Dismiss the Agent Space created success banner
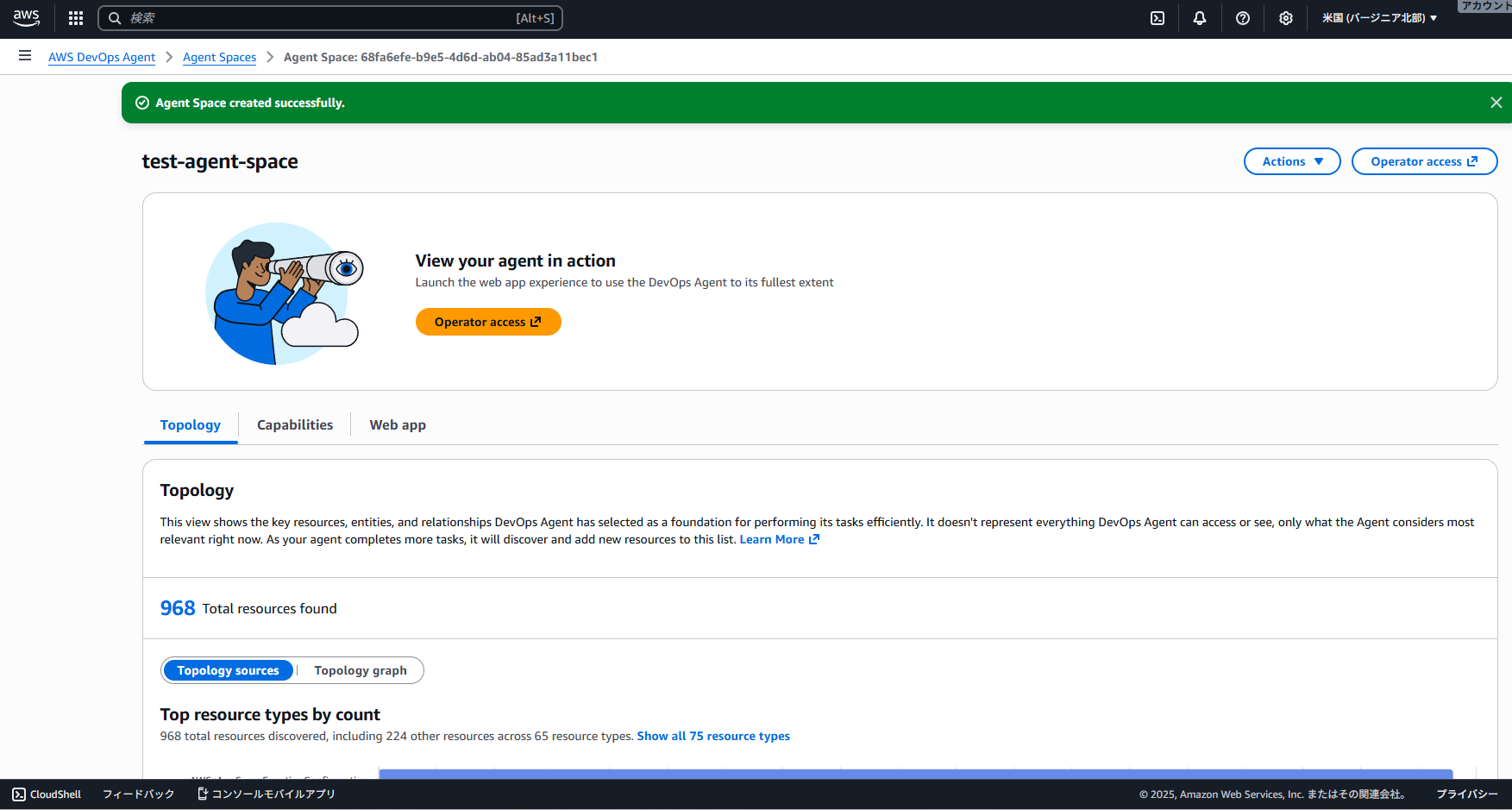 1496,103
